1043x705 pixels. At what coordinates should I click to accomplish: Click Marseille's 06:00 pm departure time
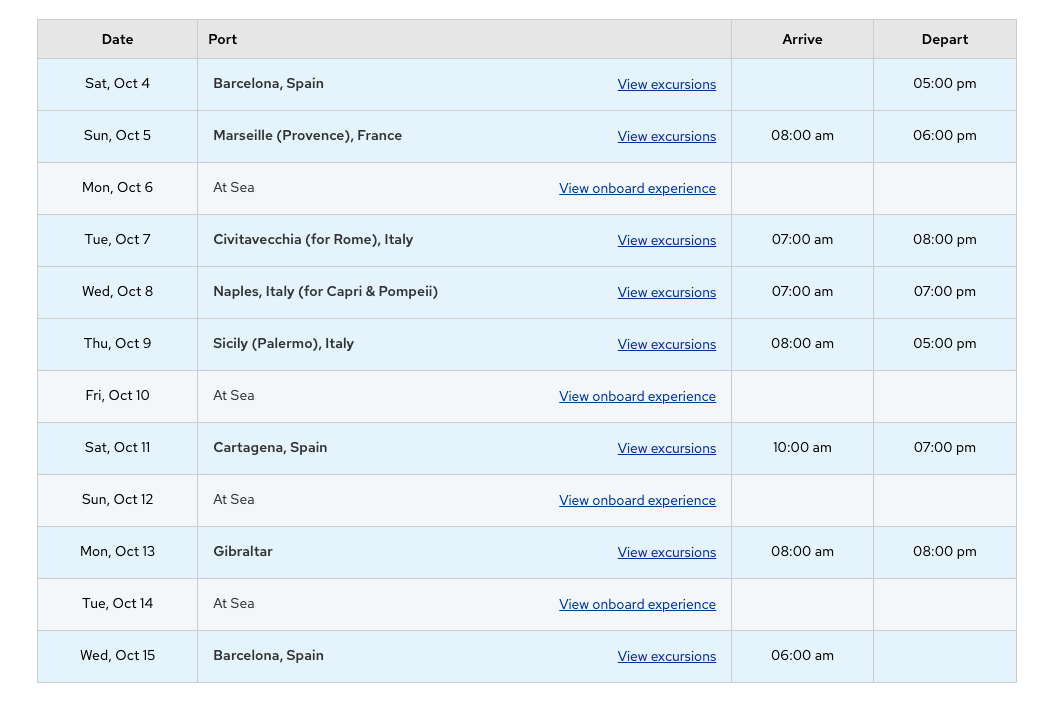pos(944,135)
